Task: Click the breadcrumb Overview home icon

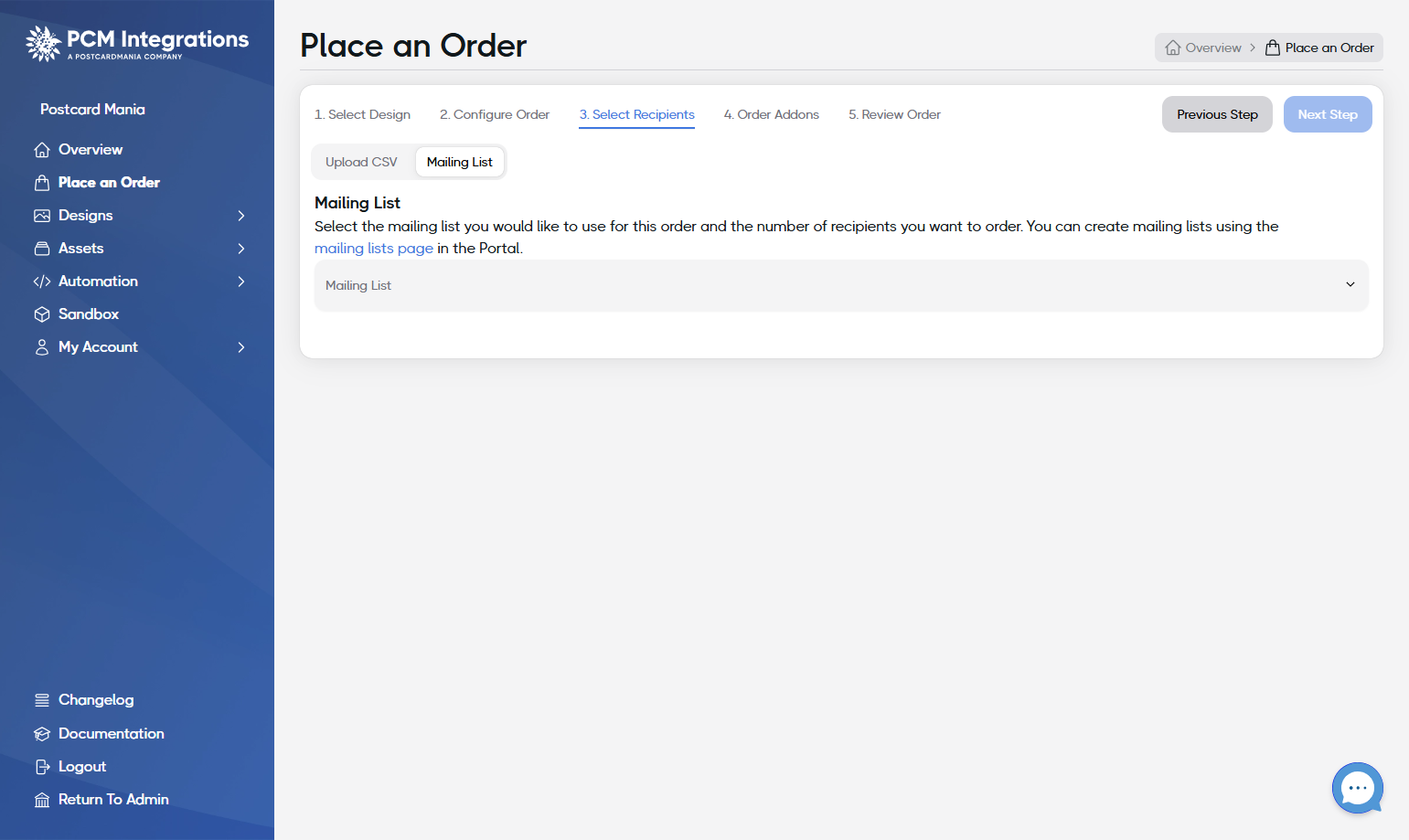Action: coord(1173,48)
